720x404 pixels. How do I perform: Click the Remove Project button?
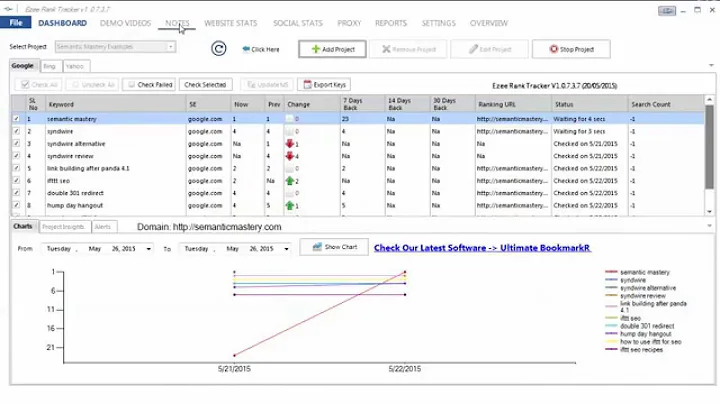(409, 49)
